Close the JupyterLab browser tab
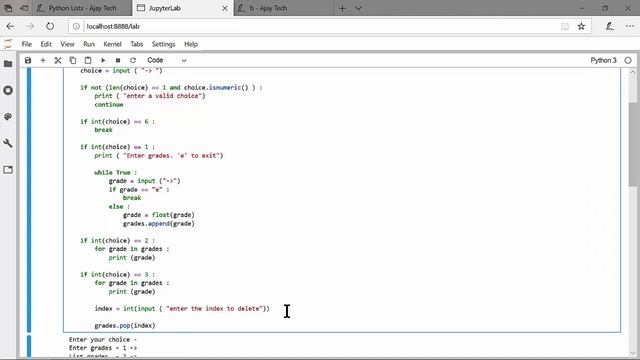640x360 pixels. point(225,8)
